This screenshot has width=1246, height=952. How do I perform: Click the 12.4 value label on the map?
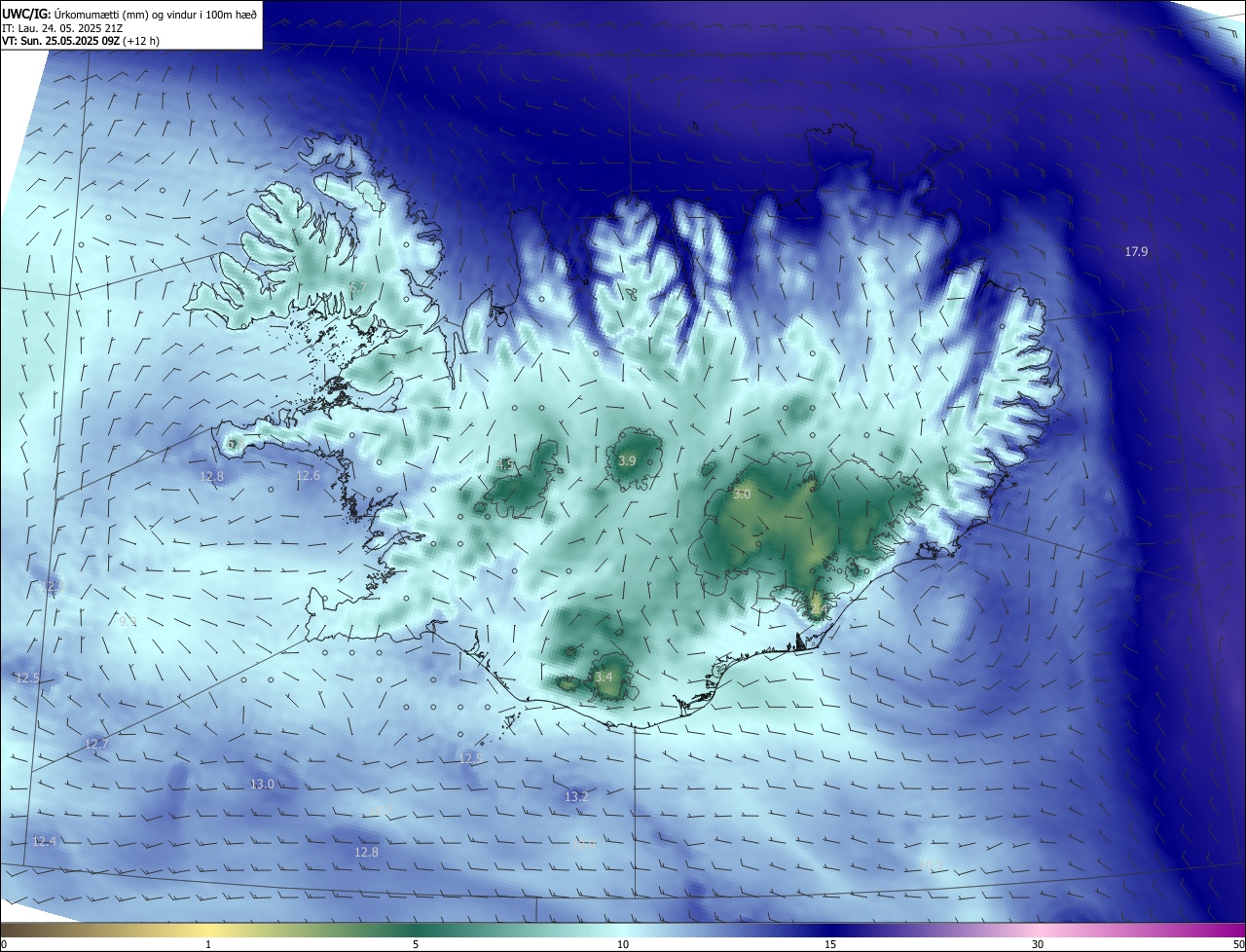44,842
